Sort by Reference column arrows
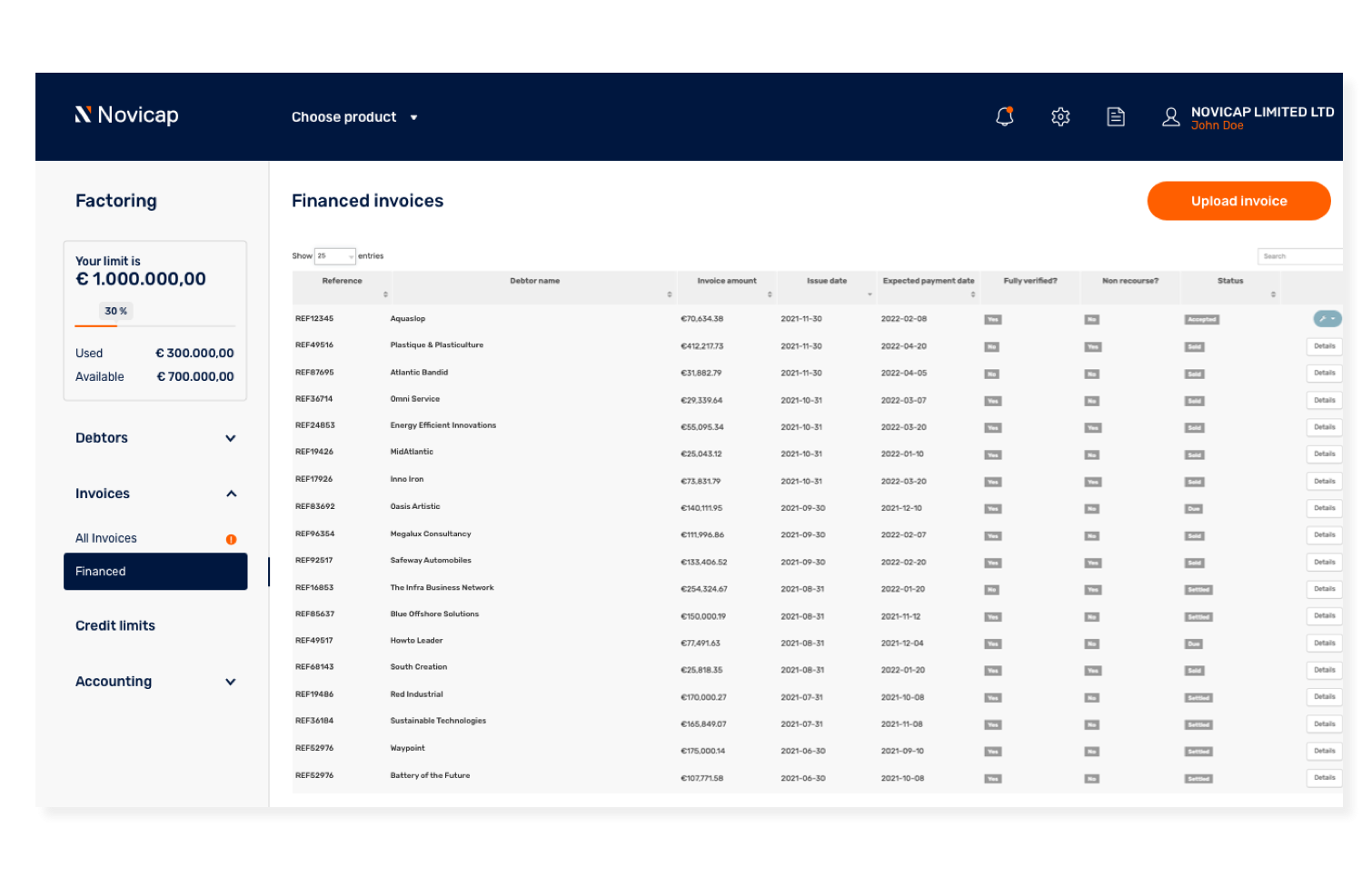This screenshot has height=878, width=1372. [x=385, y=294]
